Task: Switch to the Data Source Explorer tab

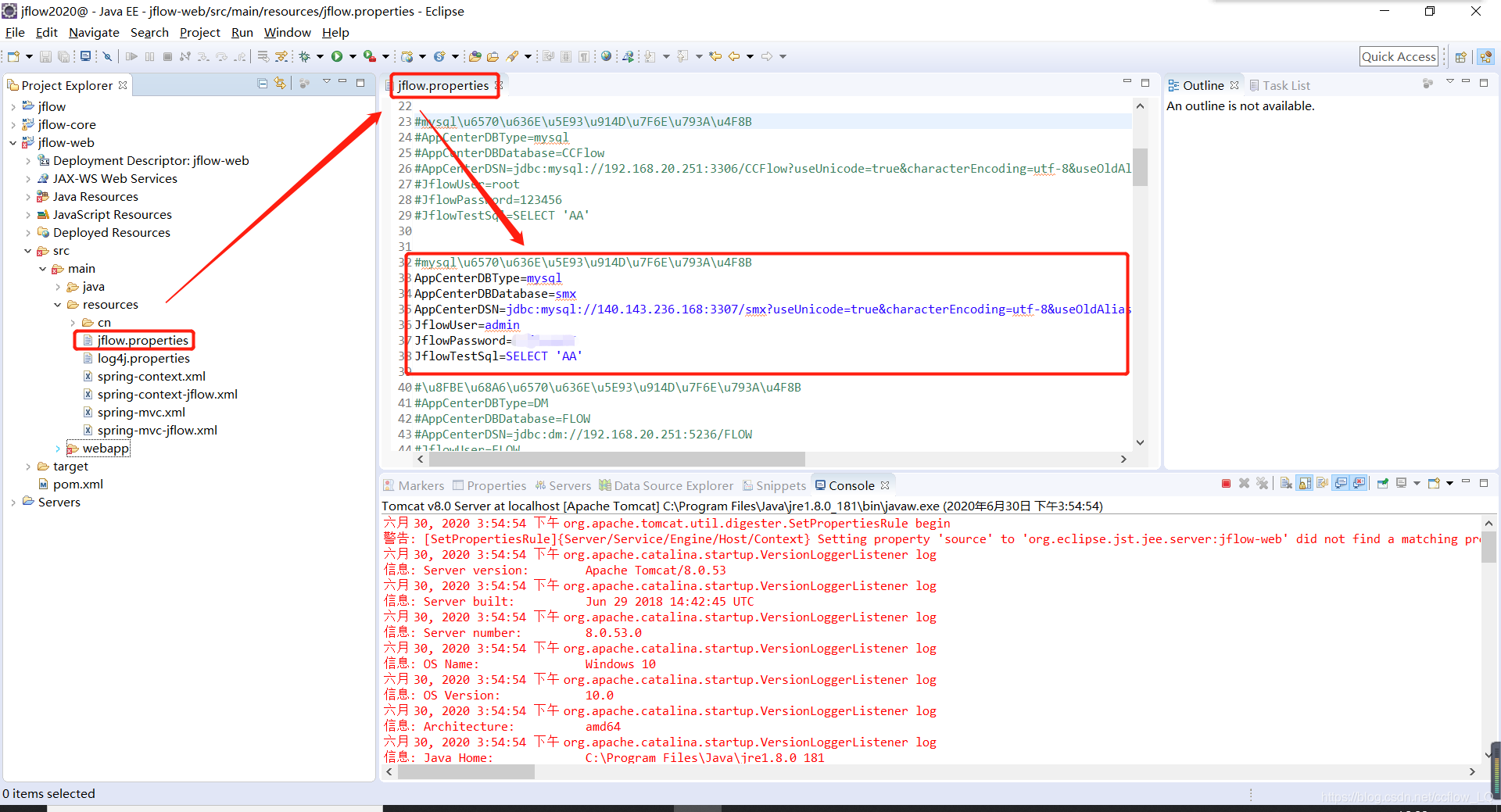Action: pyautogui.click(x=666, y=485)
